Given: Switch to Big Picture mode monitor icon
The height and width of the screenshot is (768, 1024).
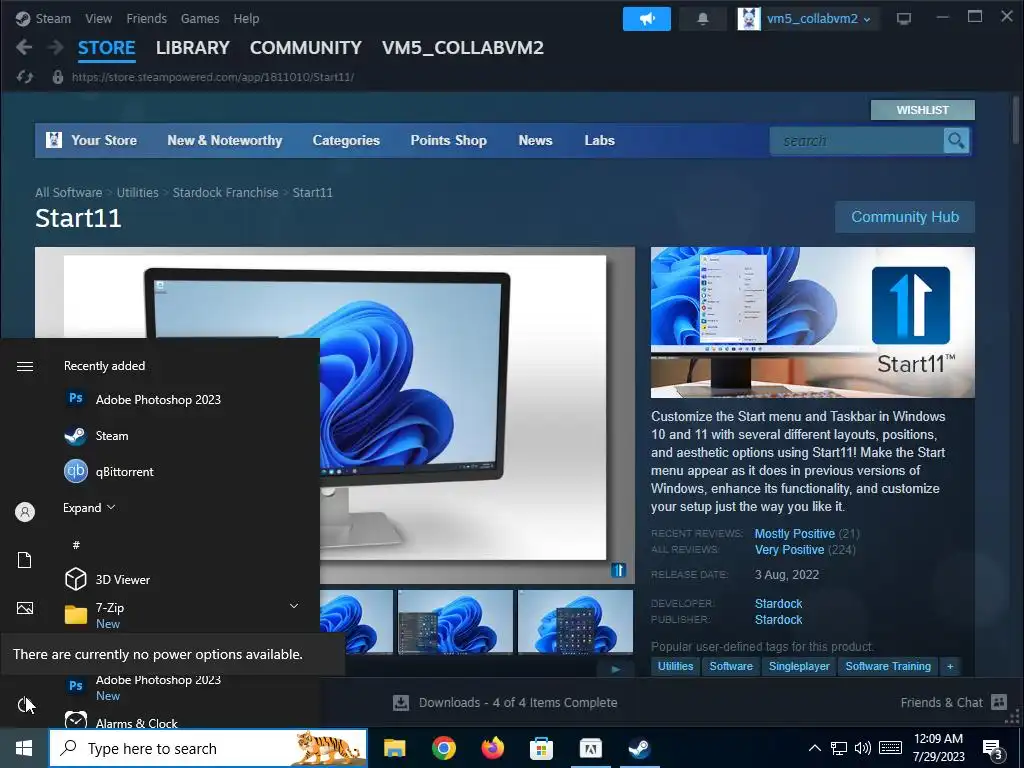Looking at the screenshot, I should (x=904, y=19).
